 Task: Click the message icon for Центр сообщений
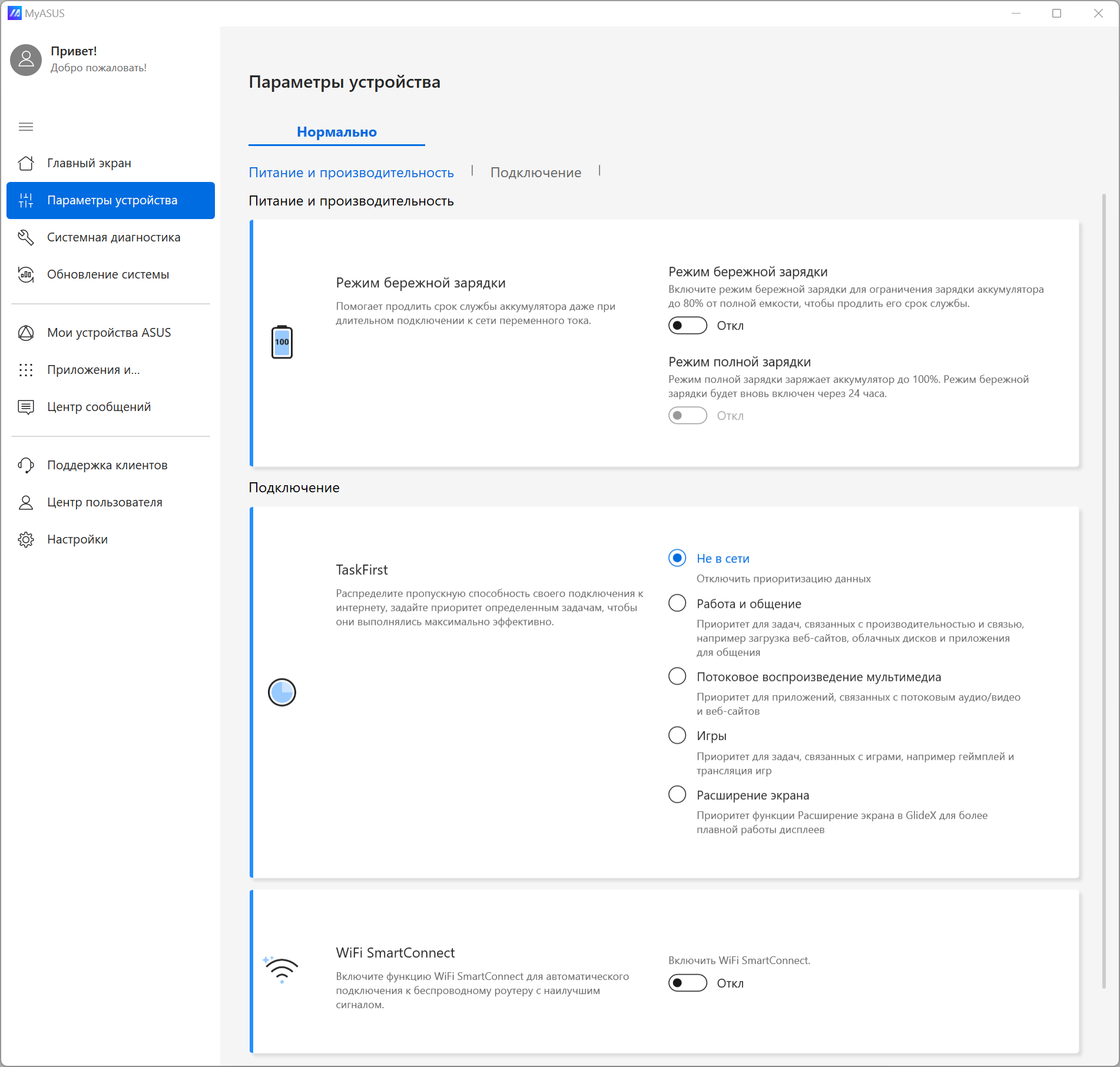(x=26, y=407)
